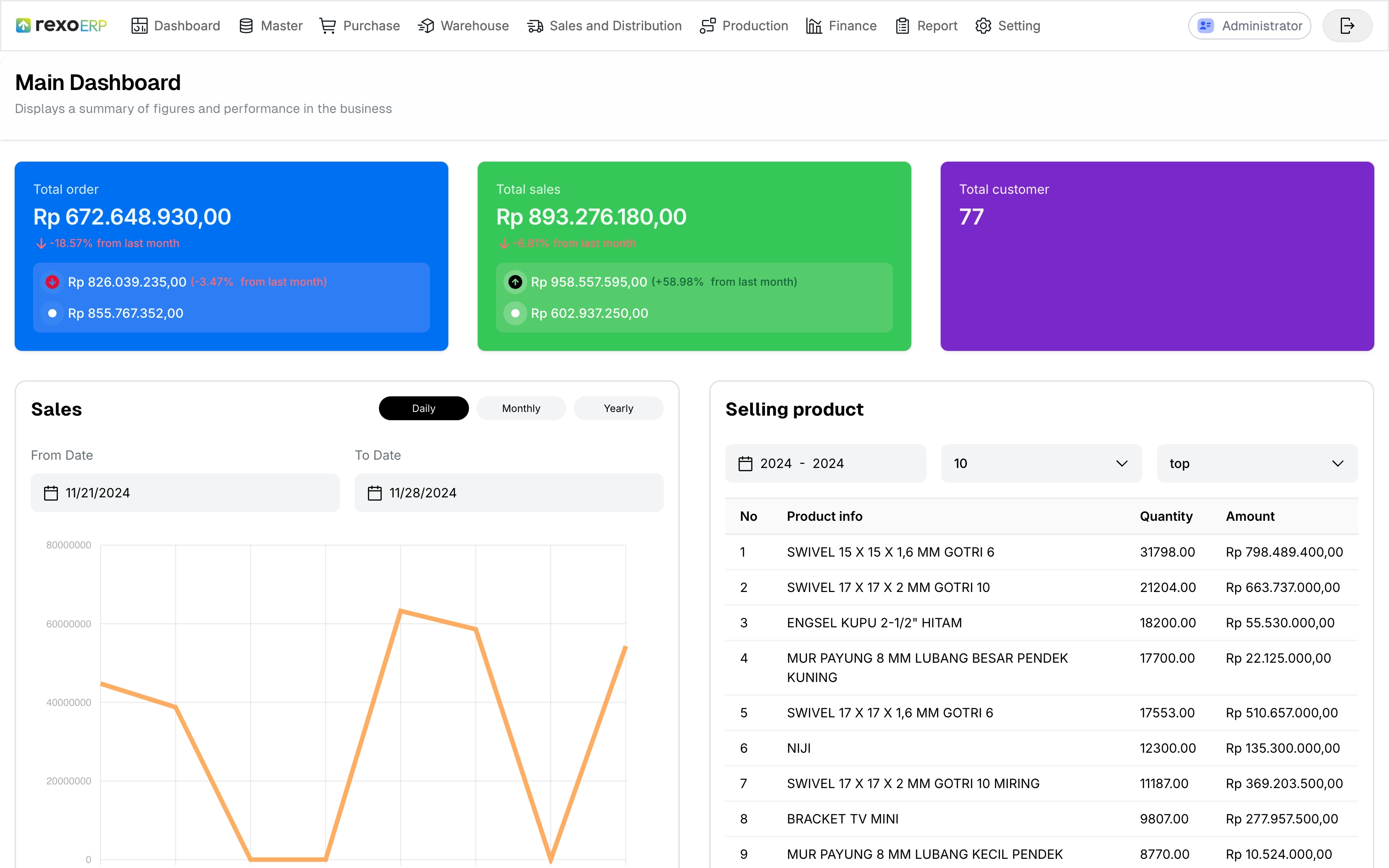
Task: Click the red down-arrow icon beside Rp 826.039.235,00
Action: (52, 282)
